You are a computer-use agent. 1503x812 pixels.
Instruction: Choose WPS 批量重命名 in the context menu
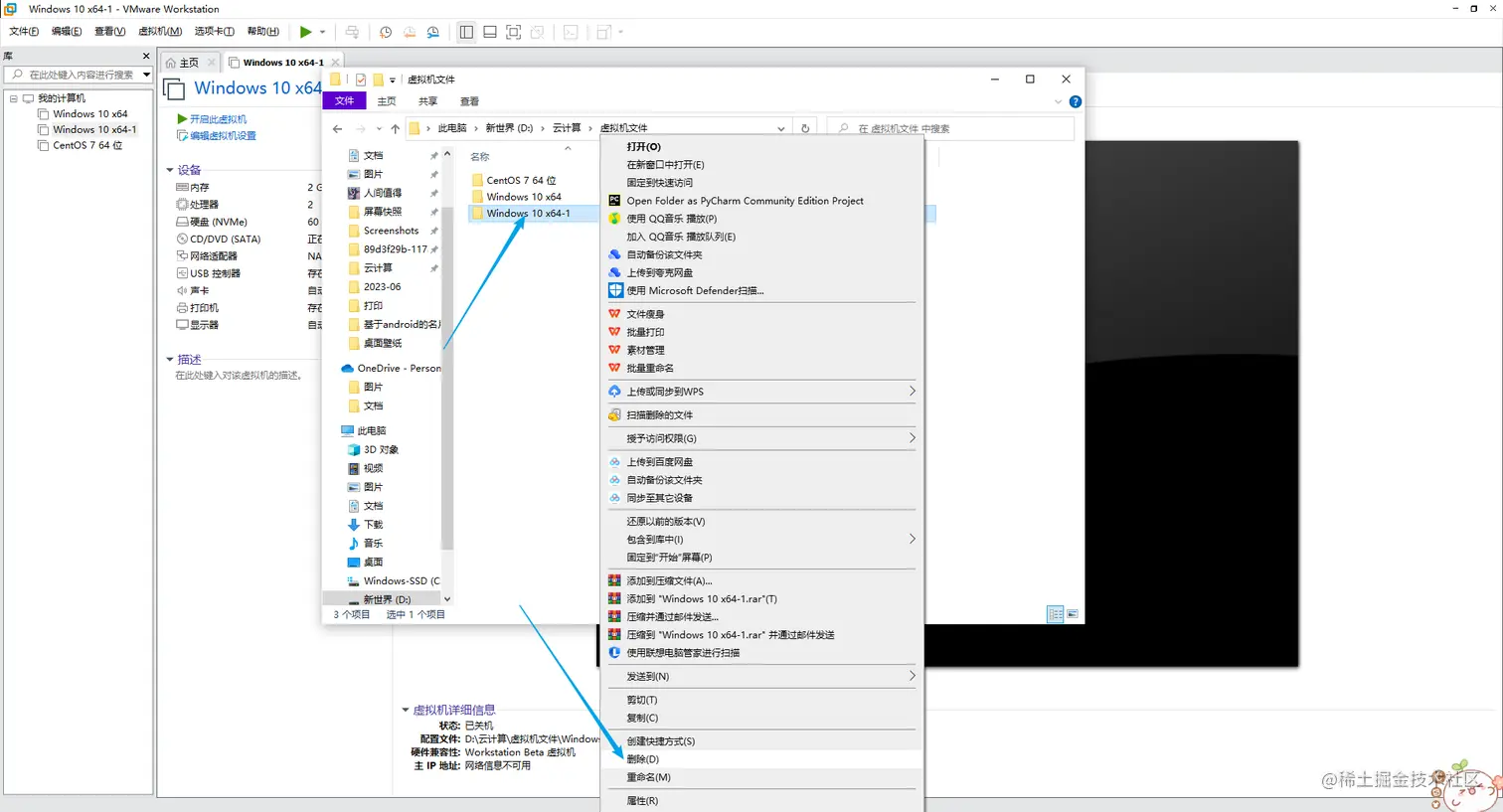(762, 368)
